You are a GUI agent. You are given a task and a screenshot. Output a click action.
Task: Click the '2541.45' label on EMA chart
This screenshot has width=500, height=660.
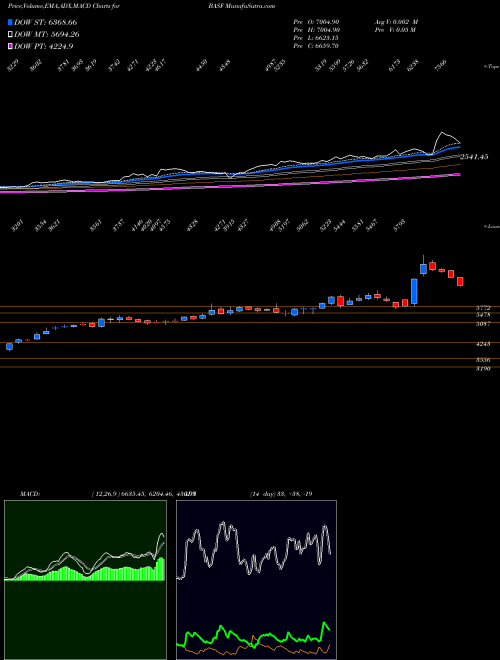474,157
